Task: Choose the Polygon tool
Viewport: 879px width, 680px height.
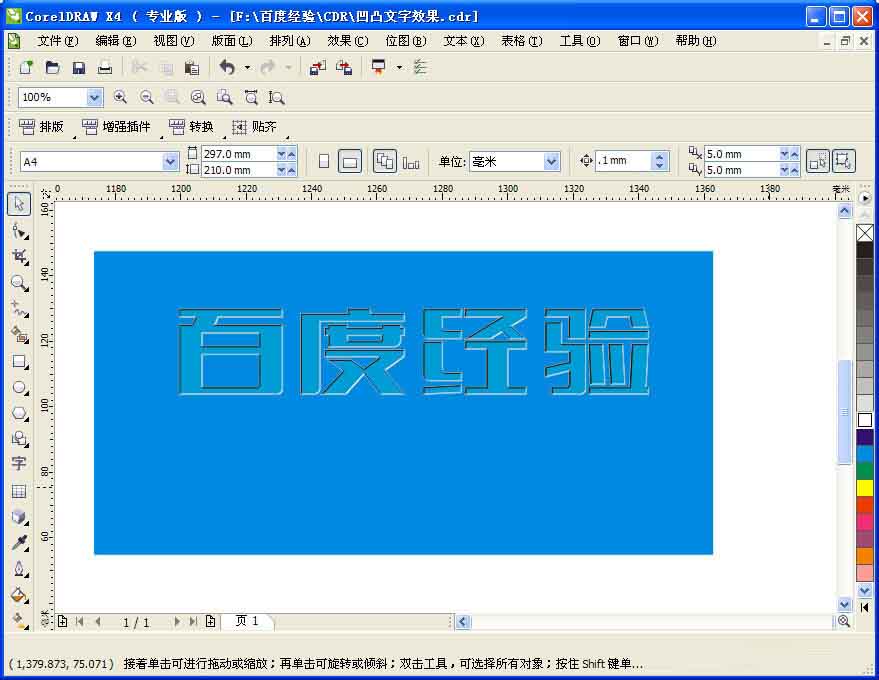Action: [19, 413]
